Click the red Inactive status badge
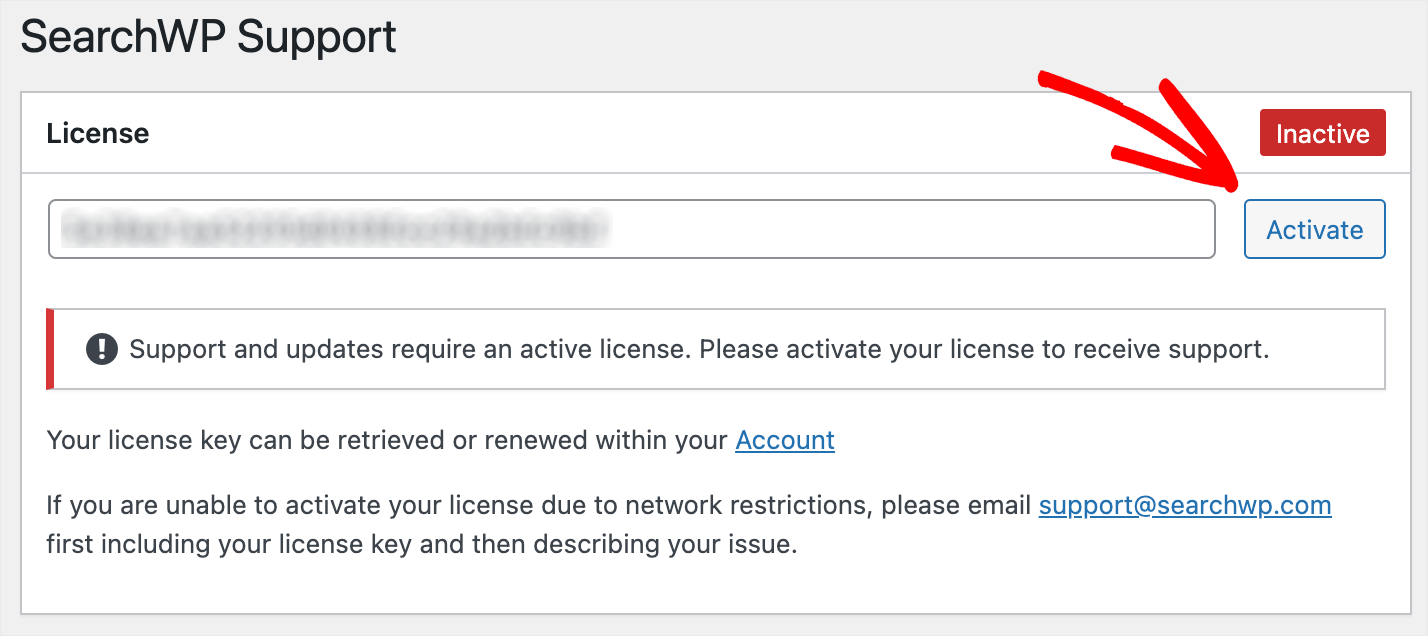This screenshot has width=1428, height=636. [1322, 133]
